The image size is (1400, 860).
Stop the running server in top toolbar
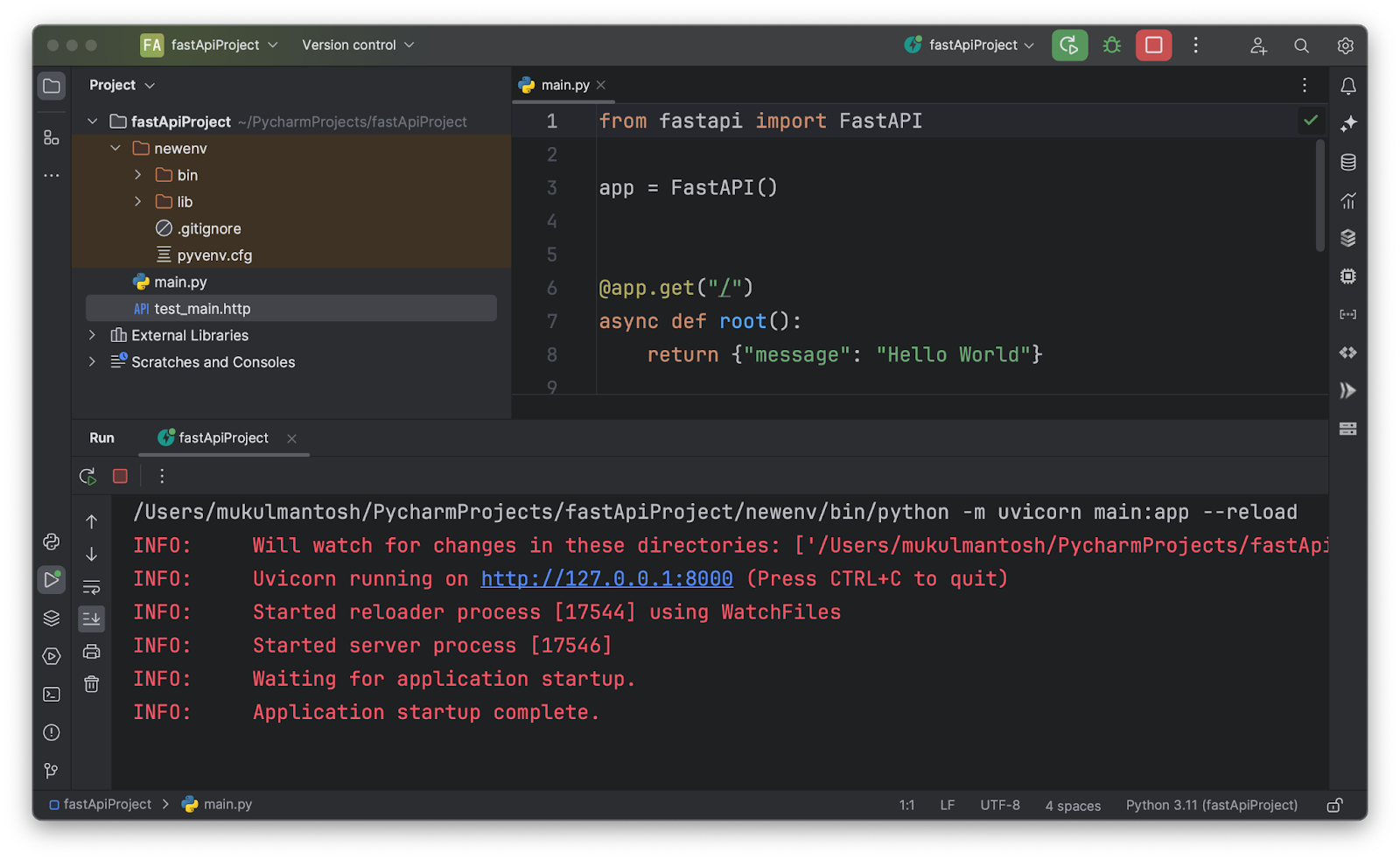click(x=1154, y=45)
